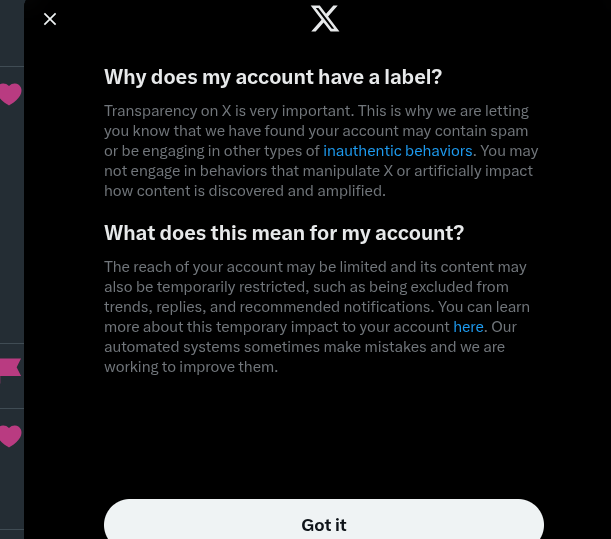Click the topmost pink heart icon

click(10, 94)
